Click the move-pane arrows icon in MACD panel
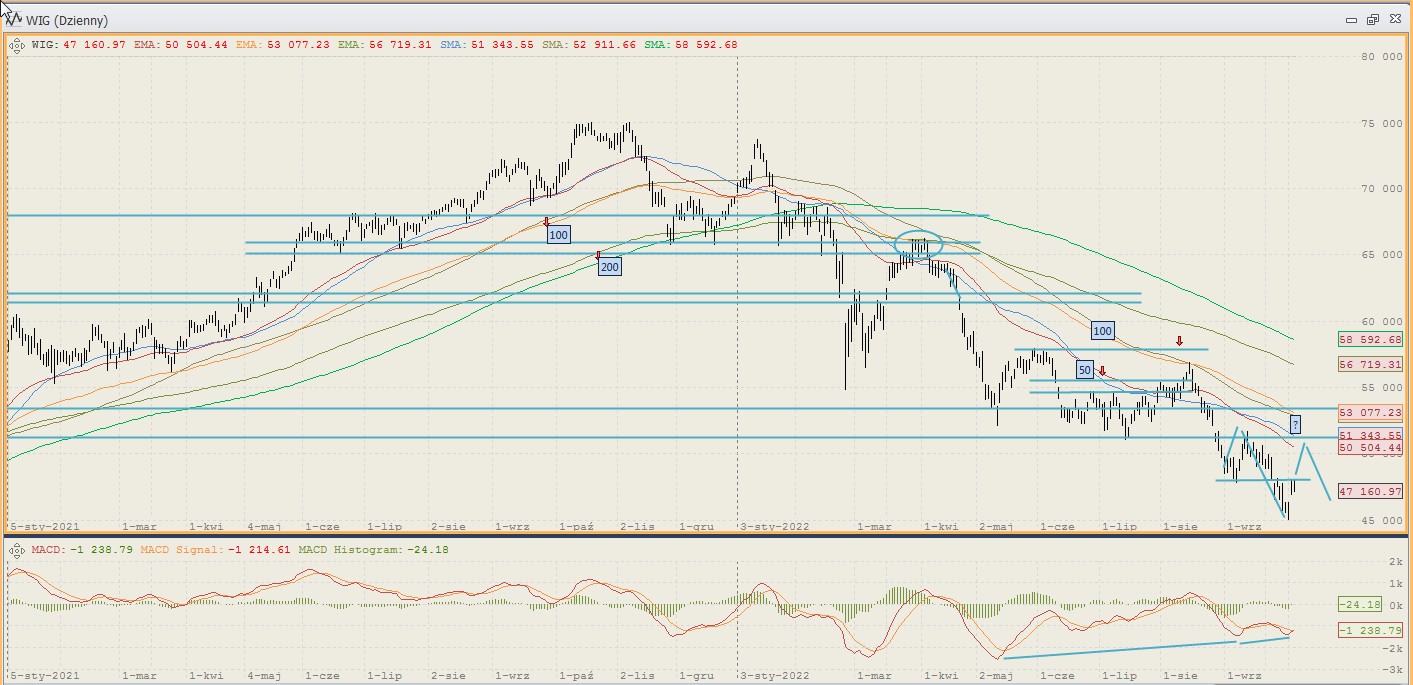The image size is (1413, 685). pos(16,549)
